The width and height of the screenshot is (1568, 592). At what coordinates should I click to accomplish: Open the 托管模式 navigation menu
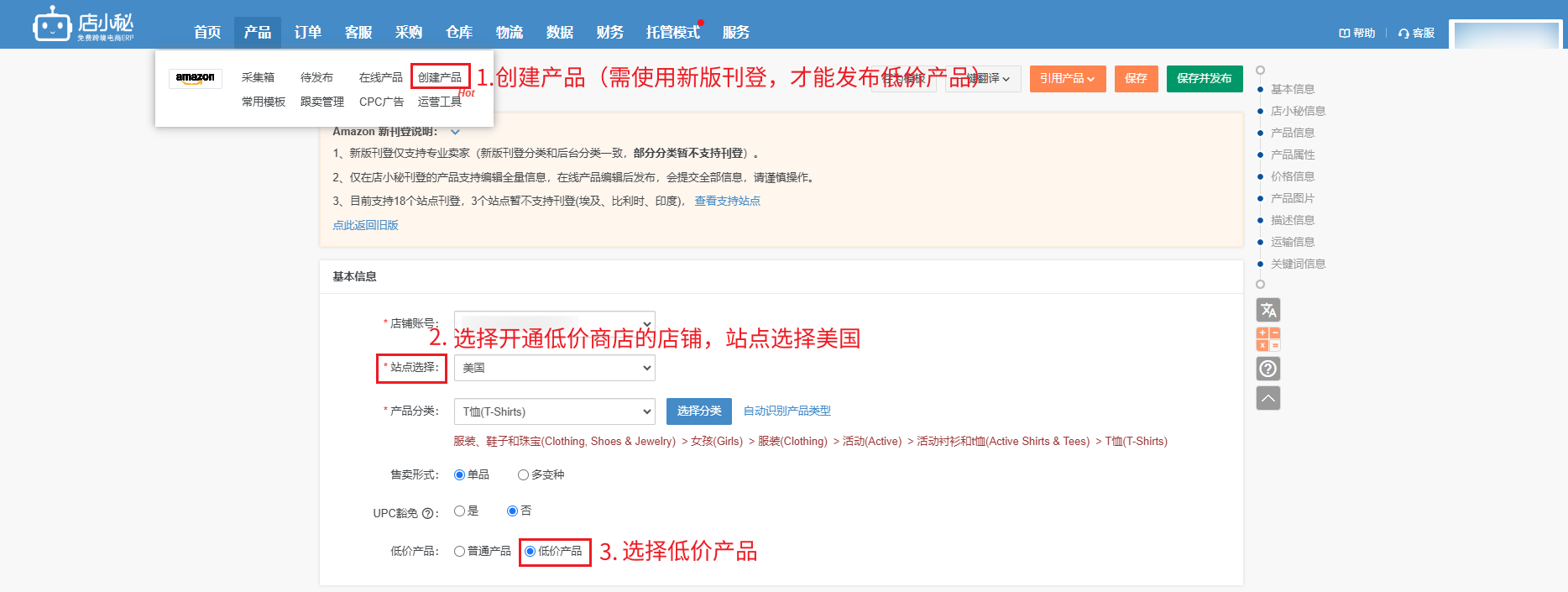click(673, 32)
